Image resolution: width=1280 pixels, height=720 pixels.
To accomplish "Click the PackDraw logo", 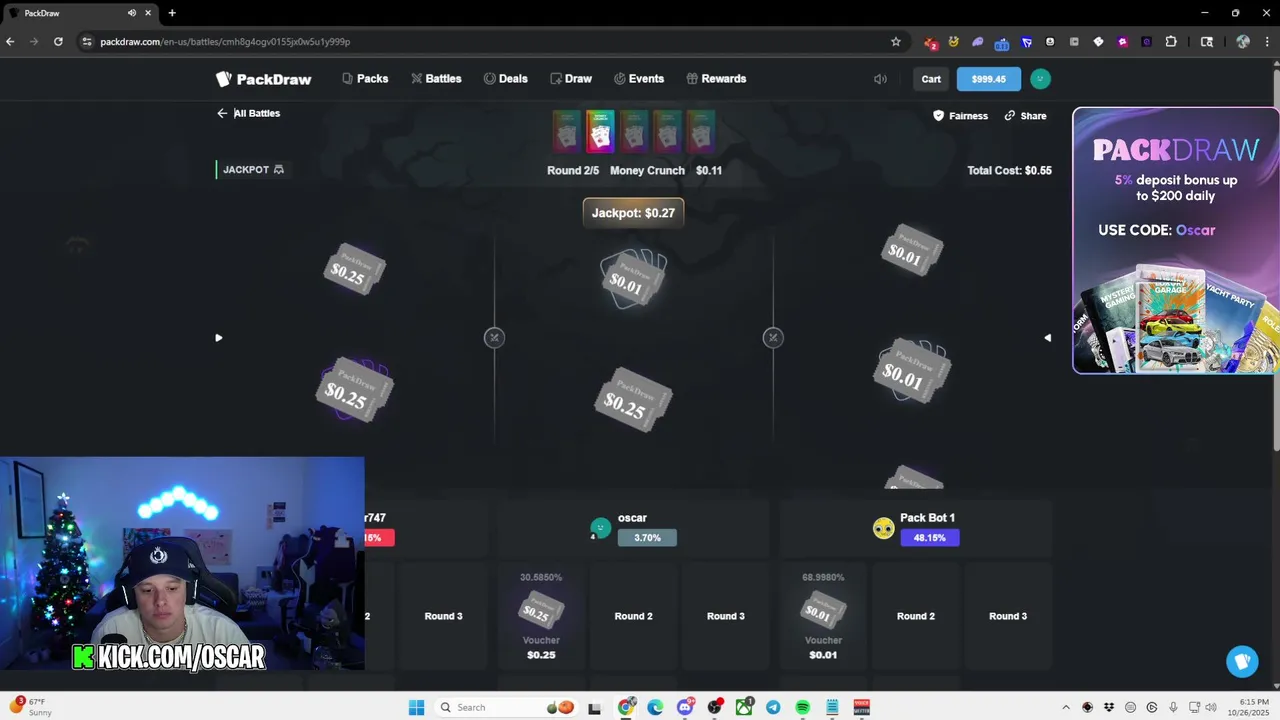I will pyautogui.click(x=263, y=79).
